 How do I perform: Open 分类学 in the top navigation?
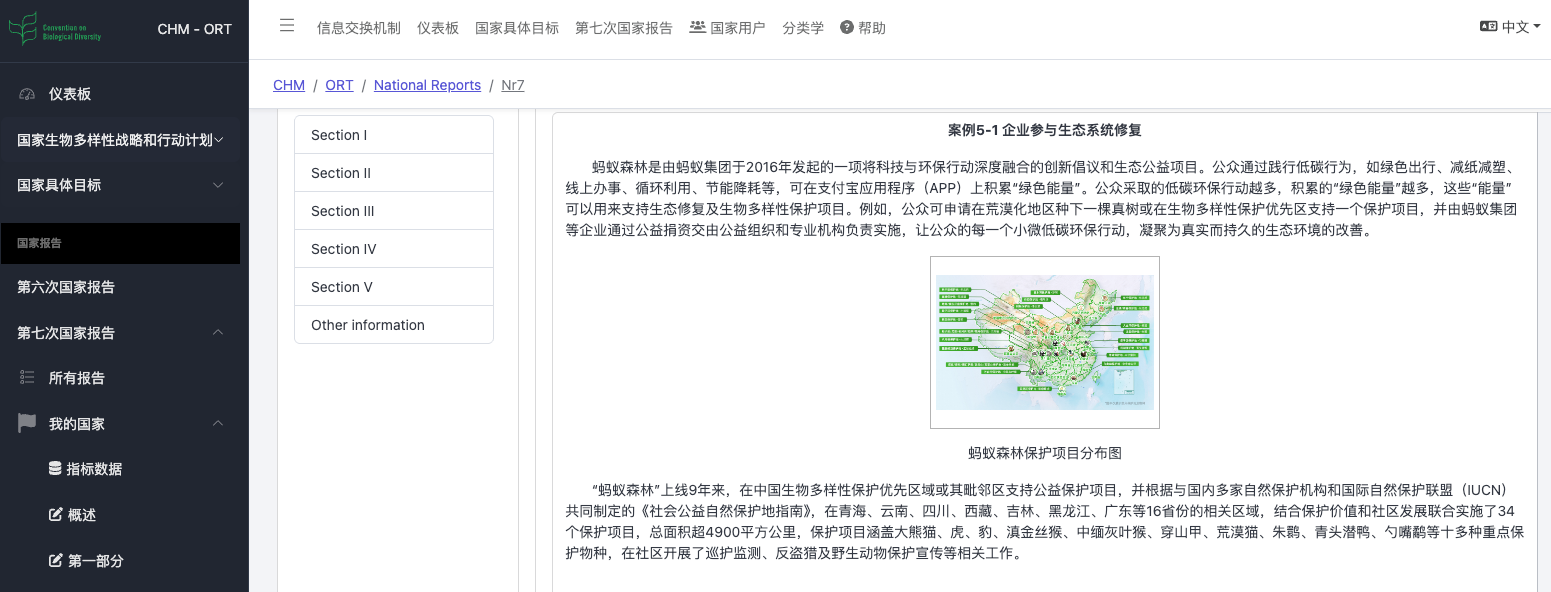[803, 28]
